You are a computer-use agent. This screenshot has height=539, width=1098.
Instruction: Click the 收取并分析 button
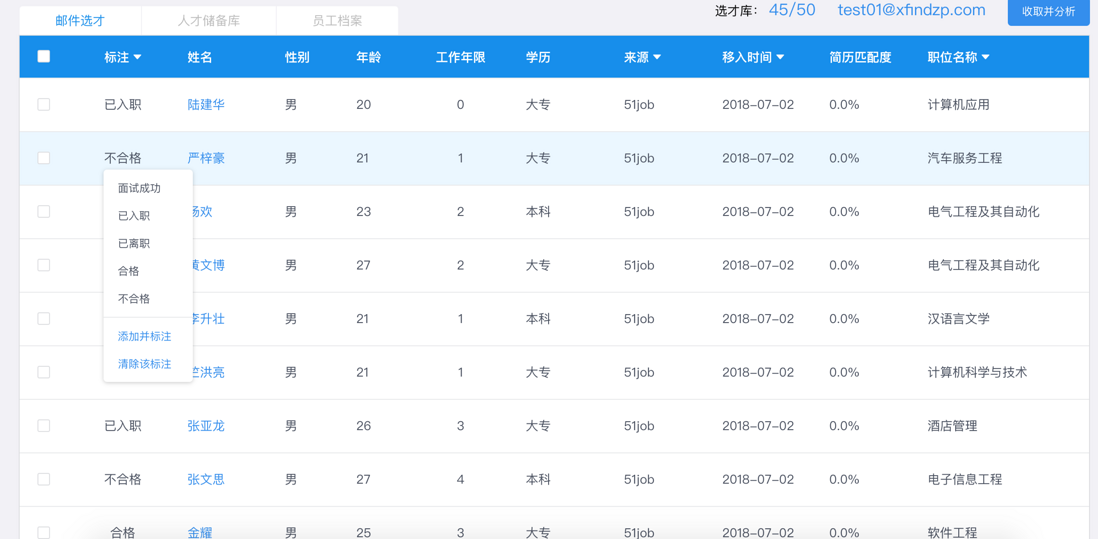(x=1048, y=12)
